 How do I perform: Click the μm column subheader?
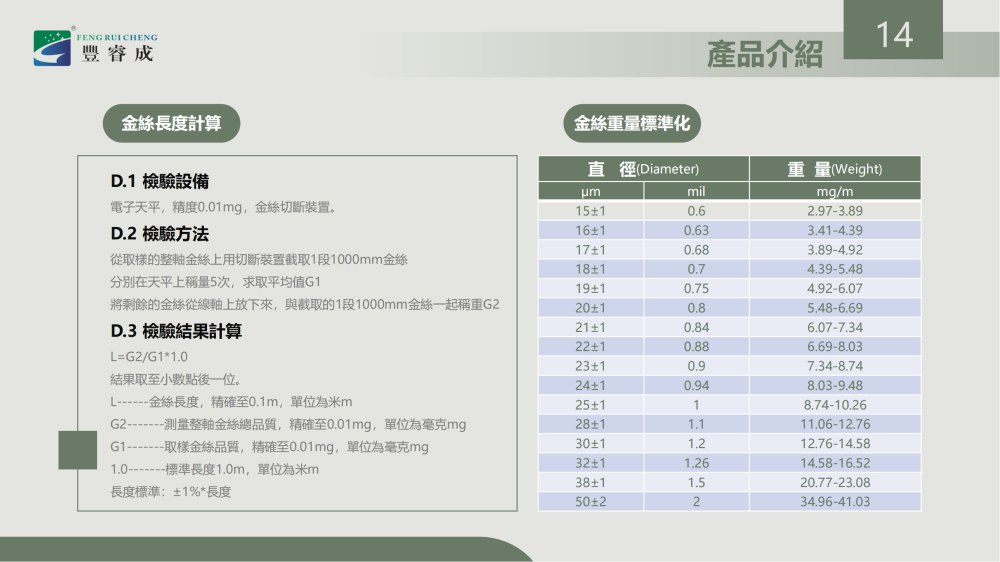[x=591, y=191]
